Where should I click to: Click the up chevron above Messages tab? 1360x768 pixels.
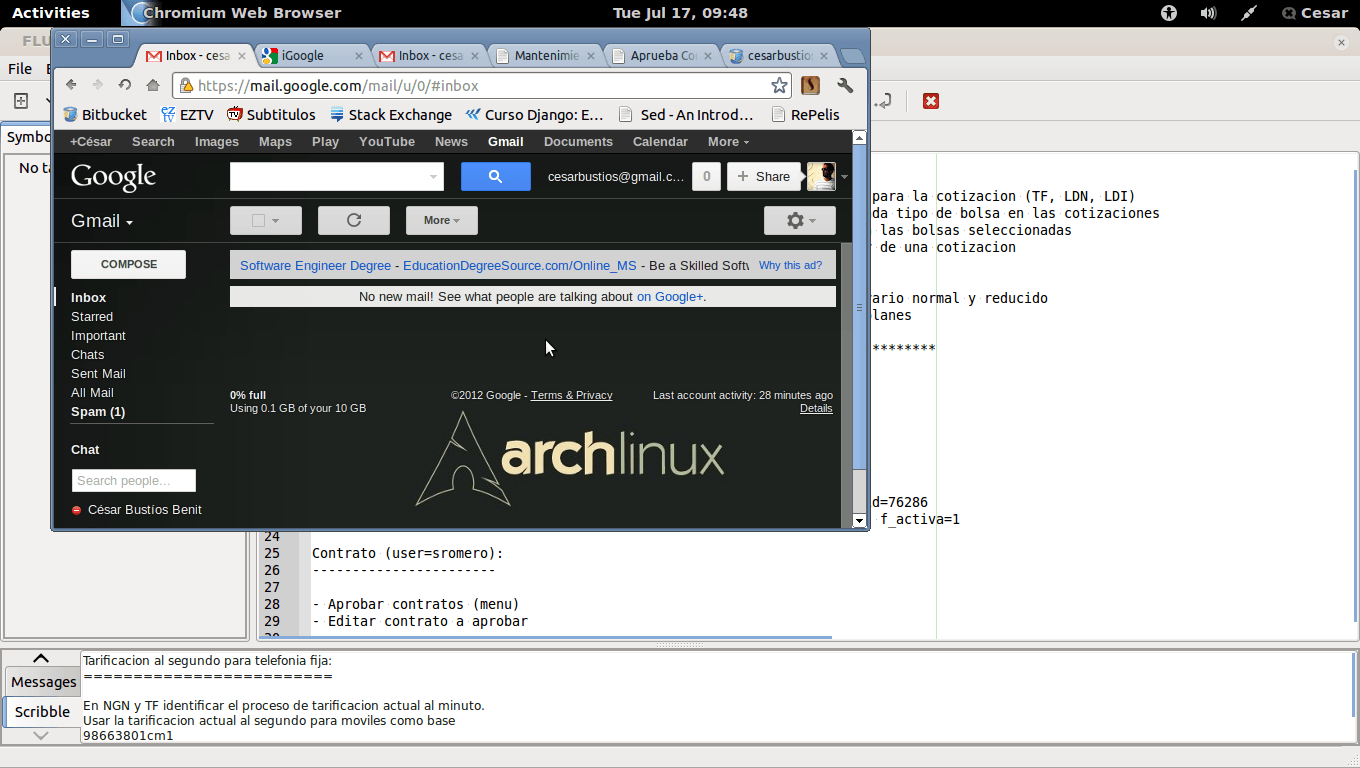pos(41,658)
